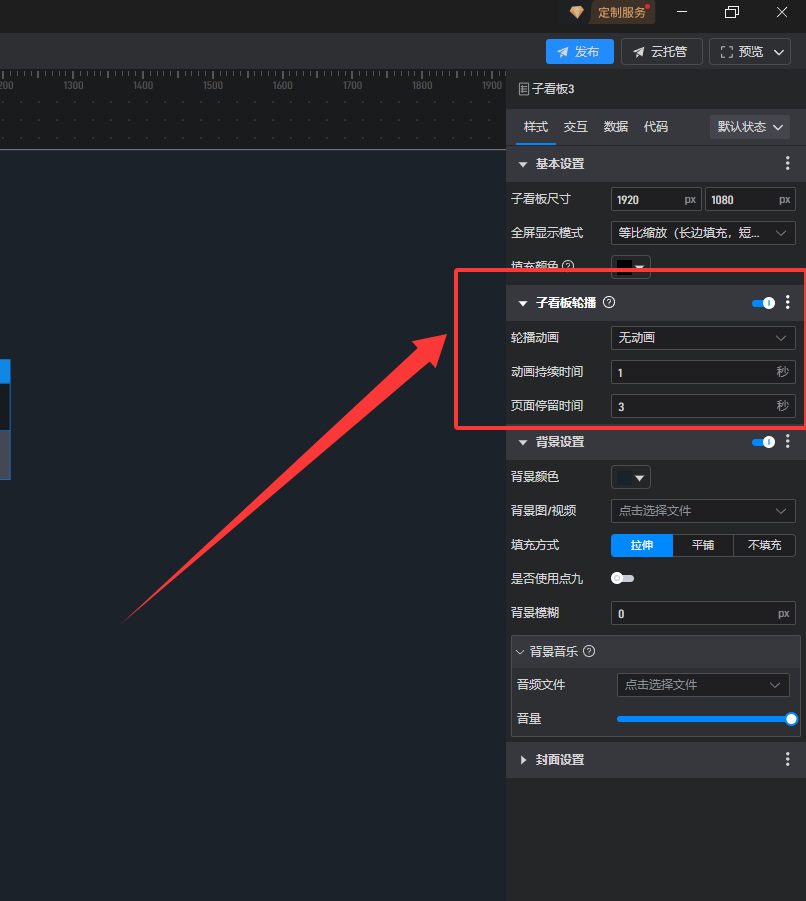Switch to the 代码 tab

click(656, 126)
